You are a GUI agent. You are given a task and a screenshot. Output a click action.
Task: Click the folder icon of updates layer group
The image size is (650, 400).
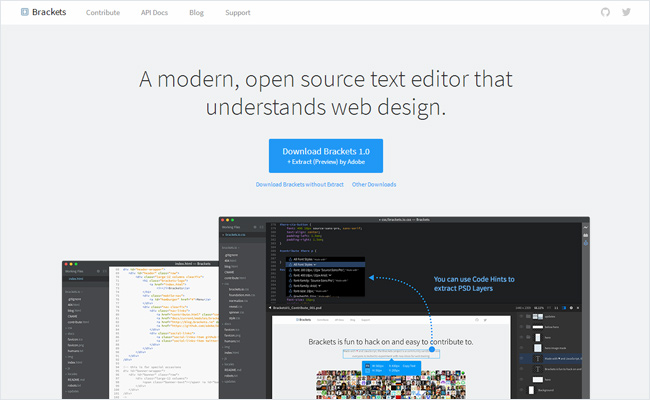pos(528,316)
